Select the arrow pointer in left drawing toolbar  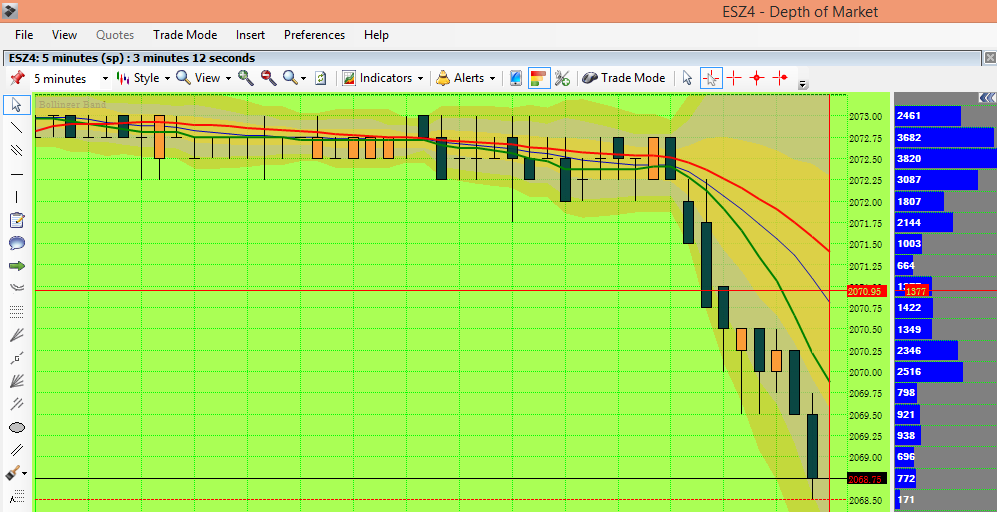point(17,104)
